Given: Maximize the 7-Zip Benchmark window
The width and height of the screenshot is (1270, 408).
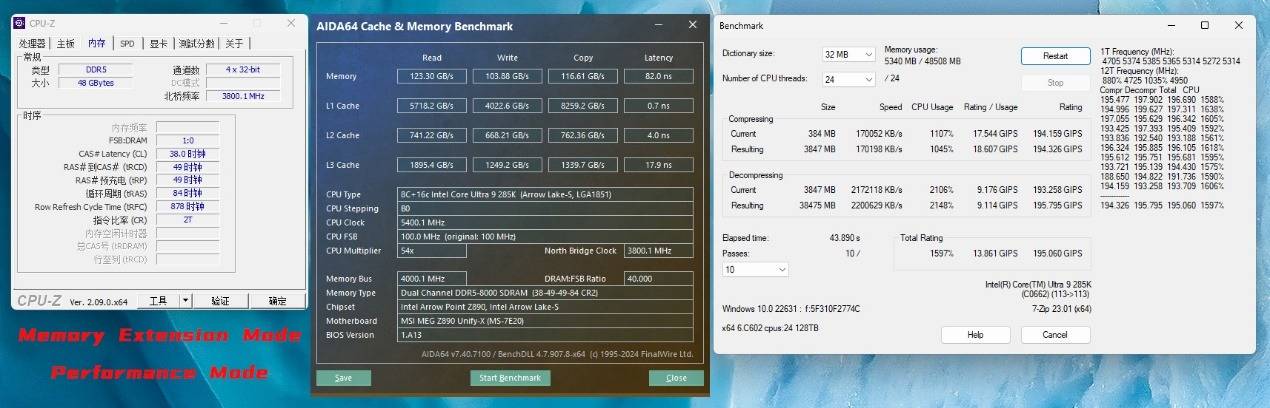Looking at the screenshot, I should coord(1204,25).
